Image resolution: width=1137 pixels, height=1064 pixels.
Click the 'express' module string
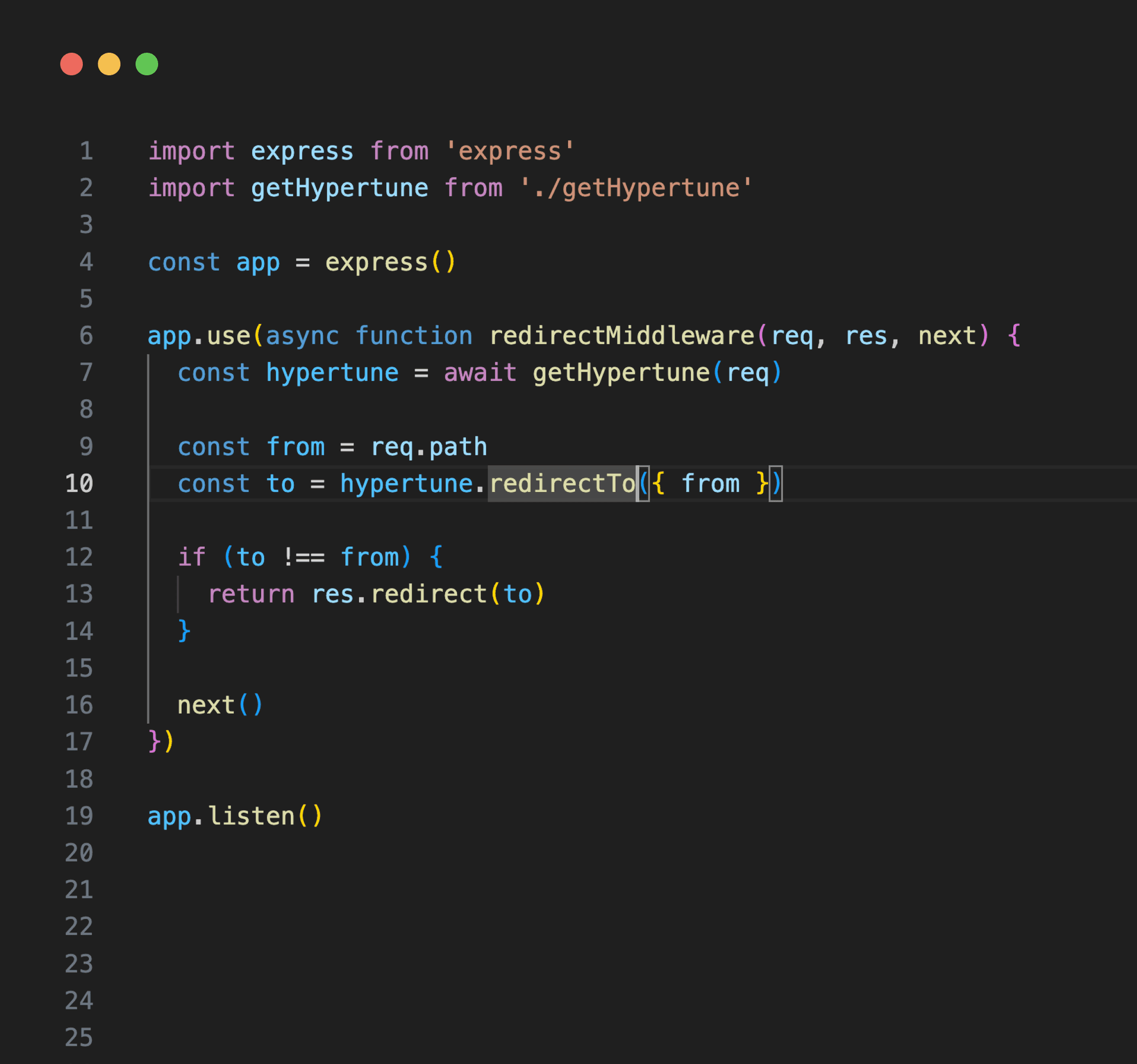510,152
